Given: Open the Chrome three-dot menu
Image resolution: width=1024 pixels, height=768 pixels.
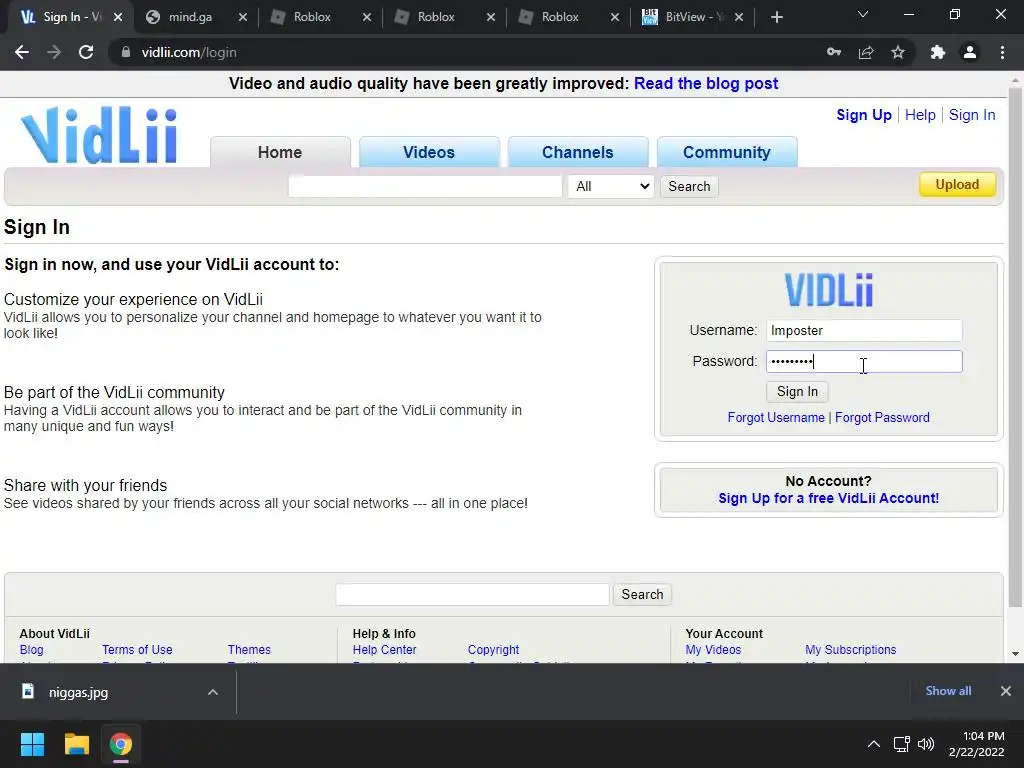Looking at the screenshot, I should (x=1002, y=52).
